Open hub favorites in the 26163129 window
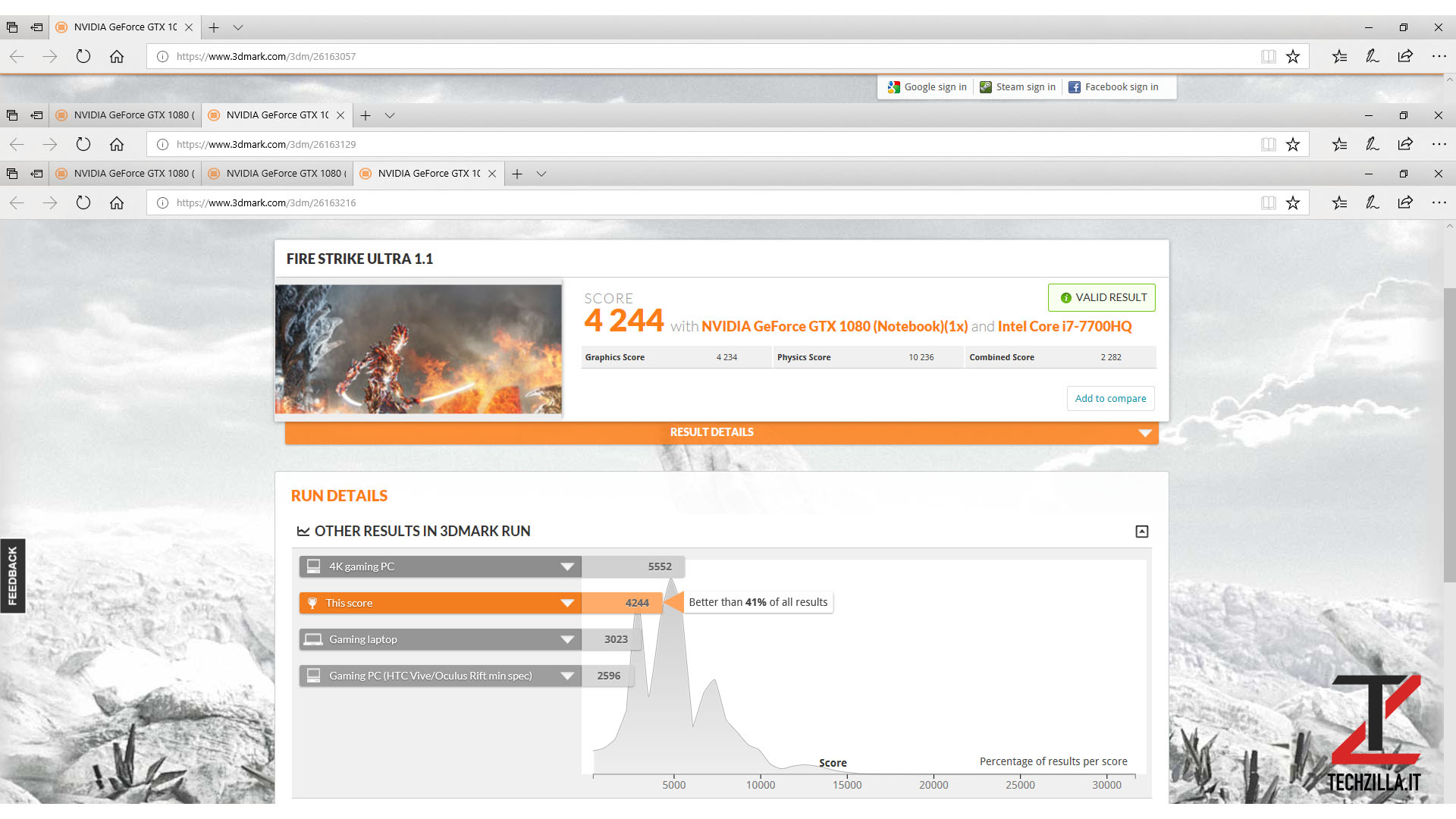This screenshot has height=819, width=1456. click(x=1339, y=144)
